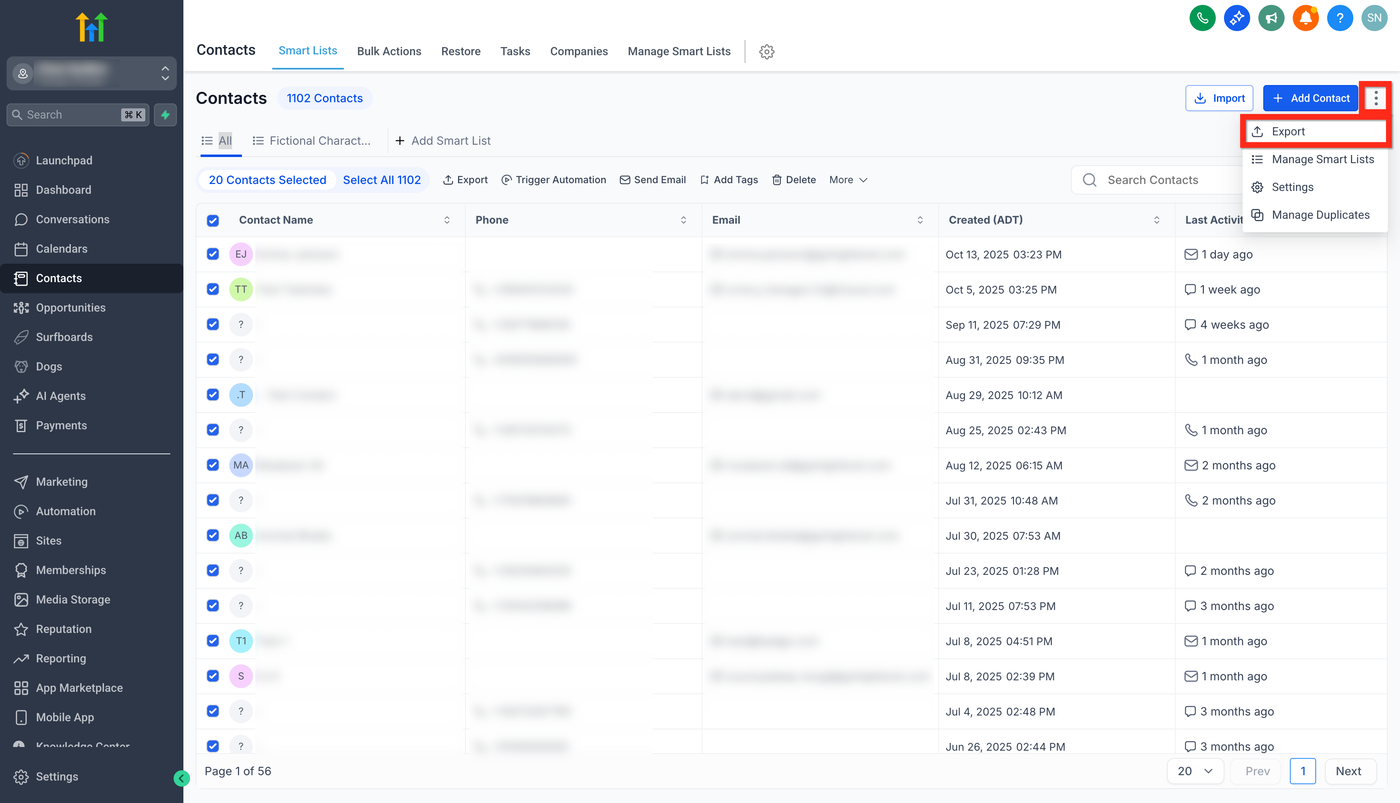Click the blue AI sparkle icon in header
Viewport: 1400px width, 803px height.
coord(1237,17)
